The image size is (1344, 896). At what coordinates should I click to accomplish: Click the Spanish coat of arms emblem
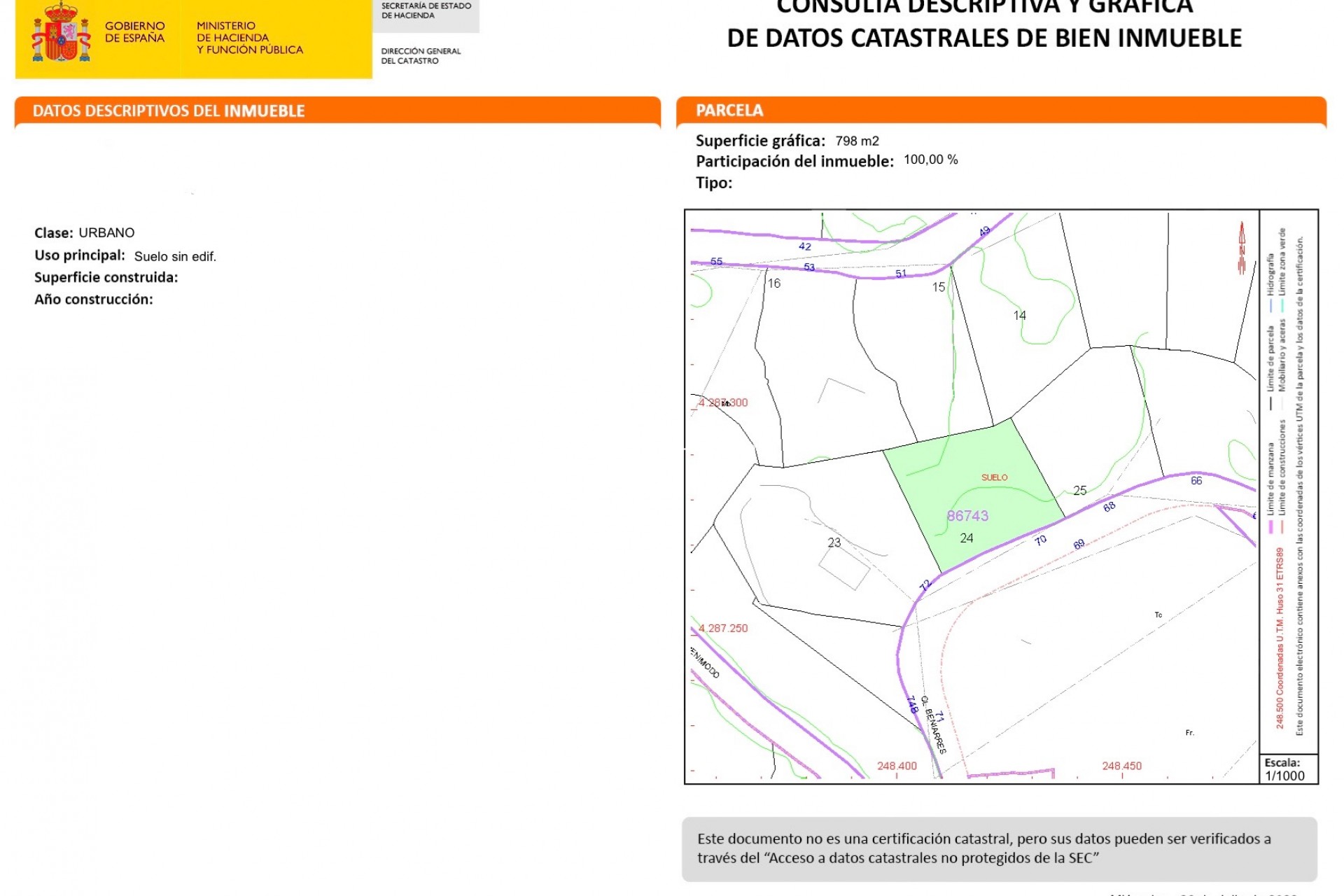click(62, 34)
